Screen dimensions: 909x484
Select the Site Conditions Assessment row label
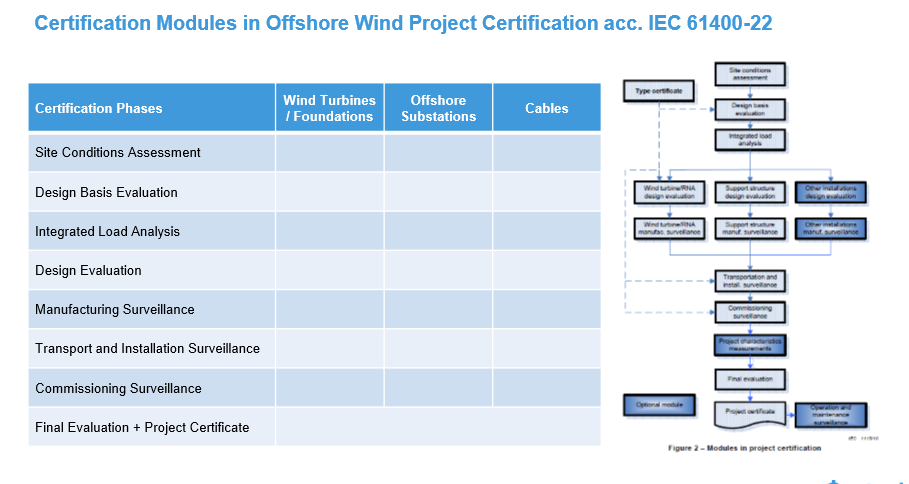pos(118,153)
